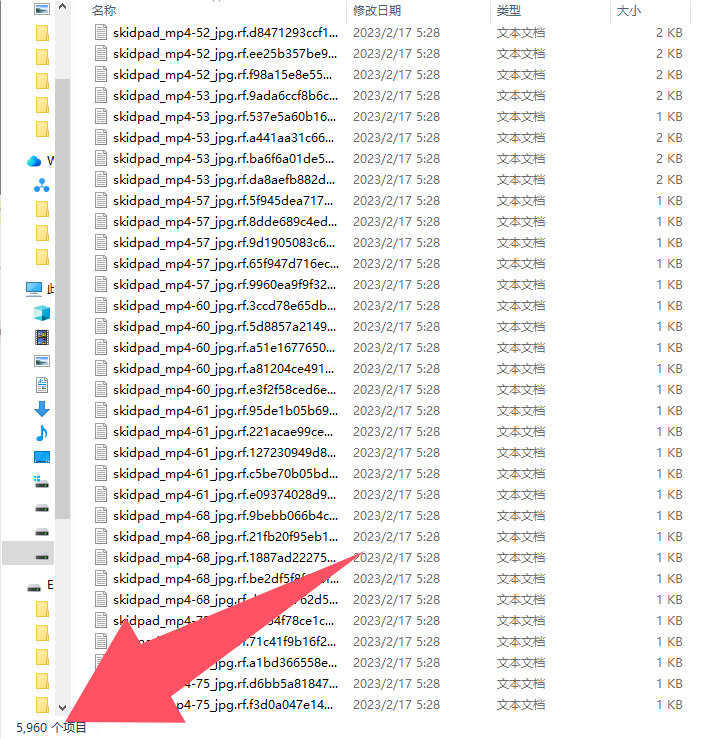Image resolution: width=708 pixels, height=739 pixels.
Task: Select file skidpad_mp4-60_jpg.rf.3ccd78e65db
Action: coord(224,306)
